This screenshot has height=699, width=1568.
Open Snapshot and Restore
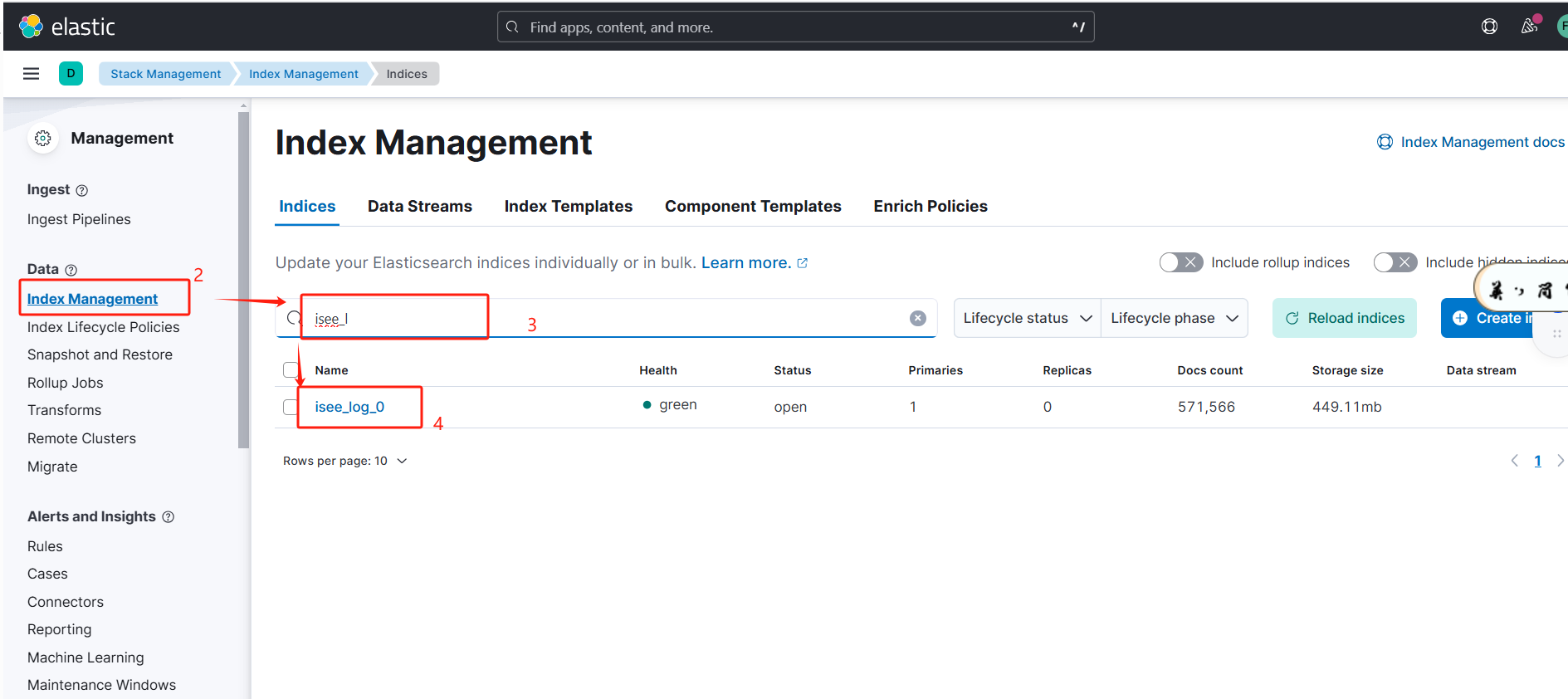click(x=100, y=354)
